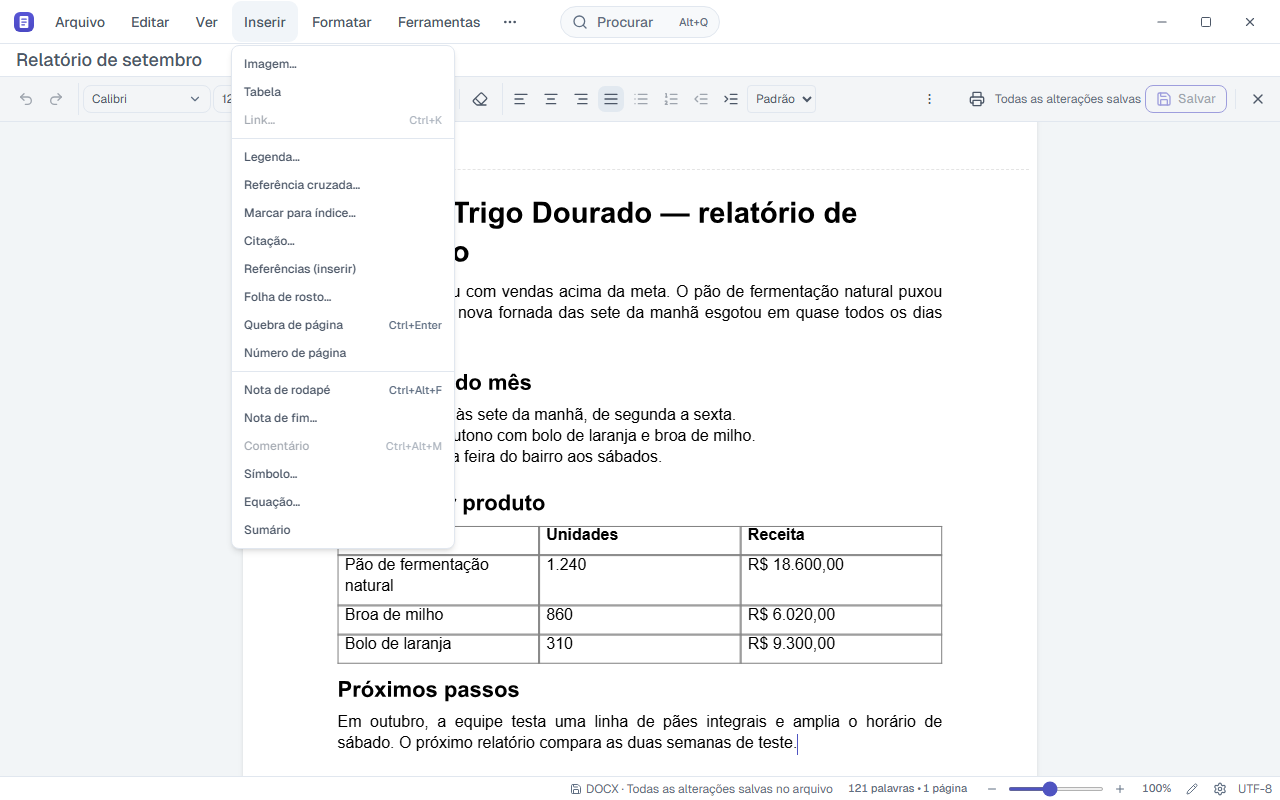Click the cell Broa de milho
Screen dimensions: 1280x800
tap(438, 619)
